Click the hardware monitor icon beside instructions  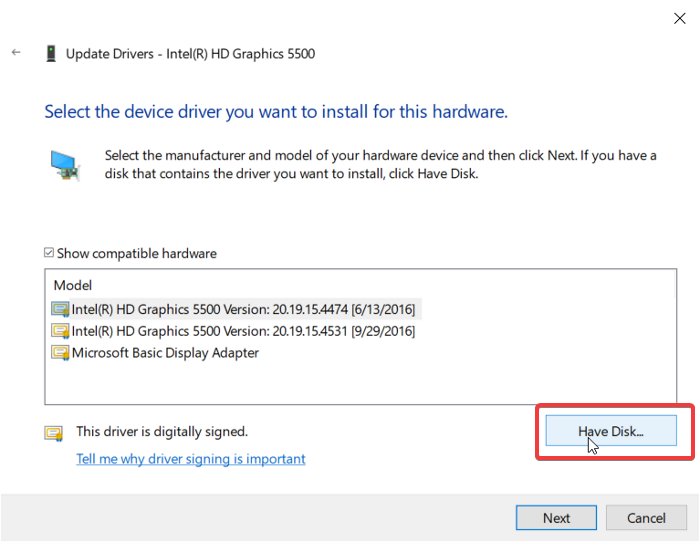point(66,164)
